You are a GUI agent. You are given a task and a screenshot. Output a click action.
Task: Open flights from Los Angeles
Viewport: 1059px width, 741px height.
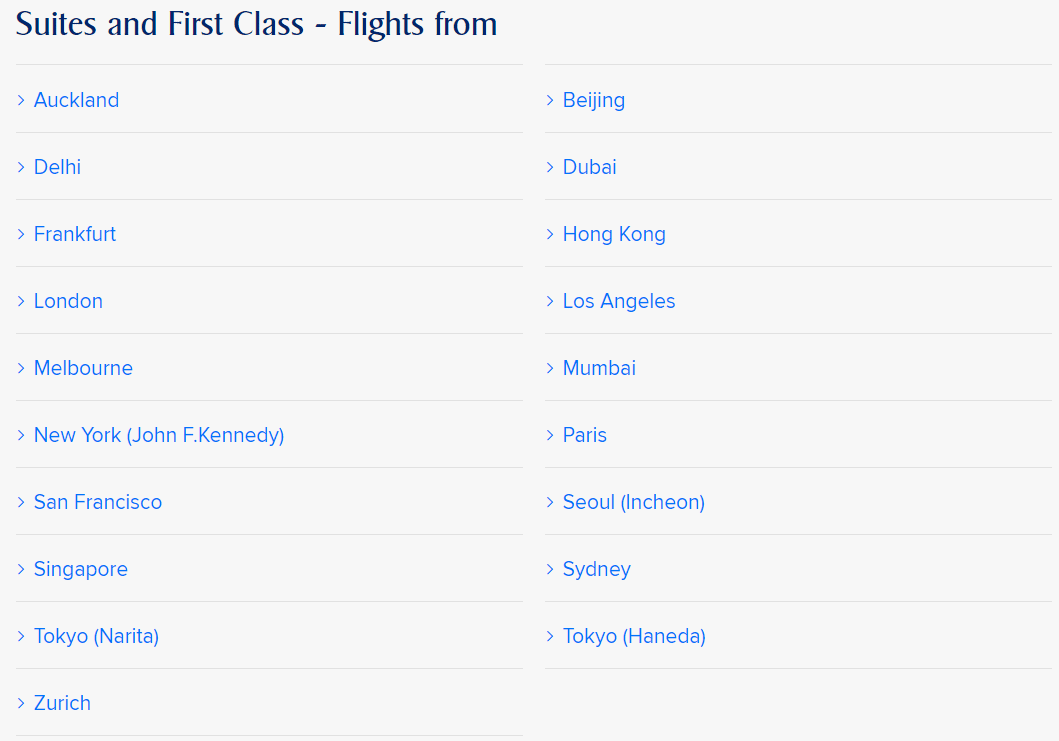[x=618, y=301]
